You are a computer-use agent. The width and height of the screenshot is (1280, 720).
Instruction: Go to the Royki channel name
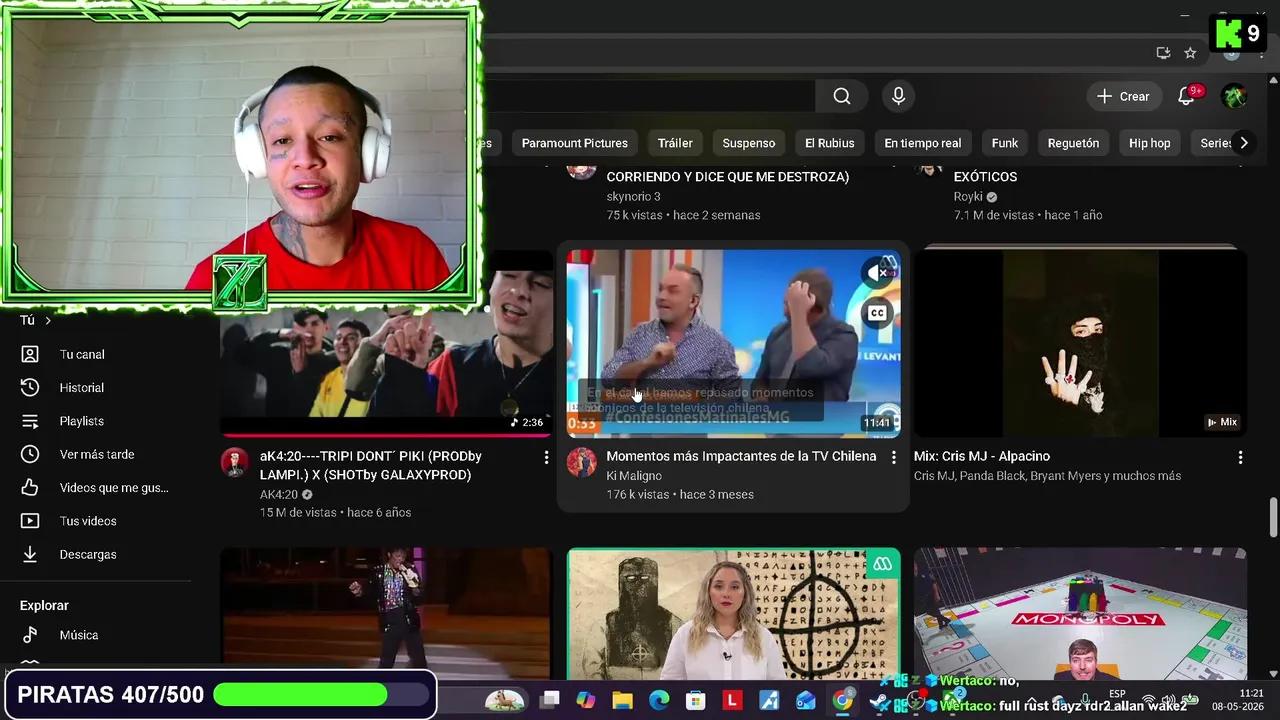click(x=969, y=196)
